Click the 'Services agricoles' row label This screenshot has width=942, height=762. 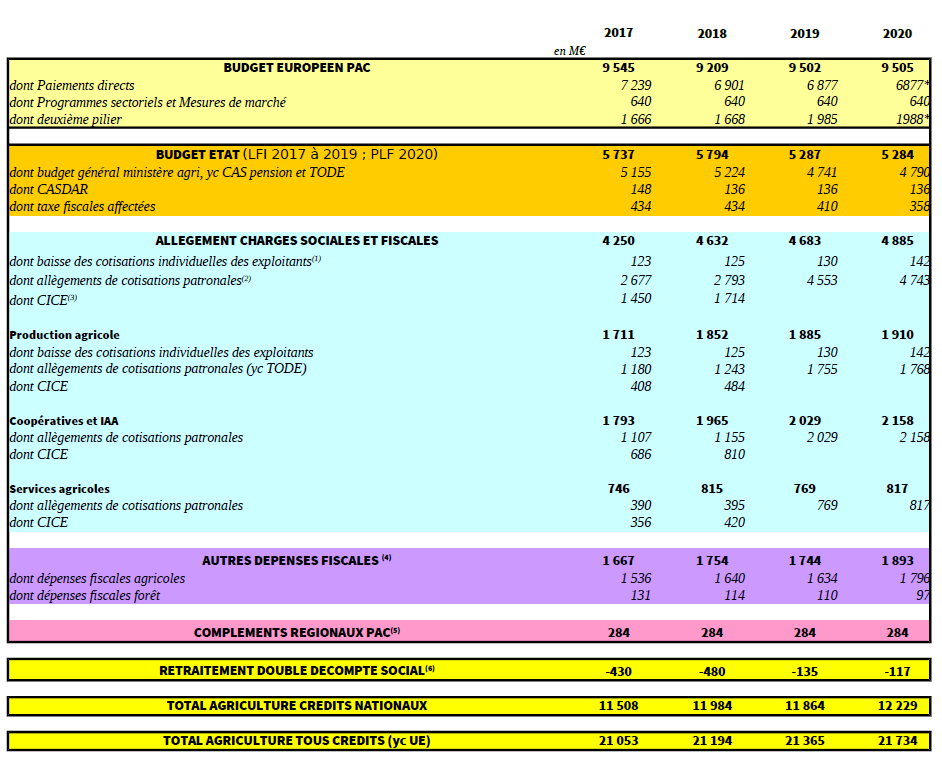click(x=60, y=489)
